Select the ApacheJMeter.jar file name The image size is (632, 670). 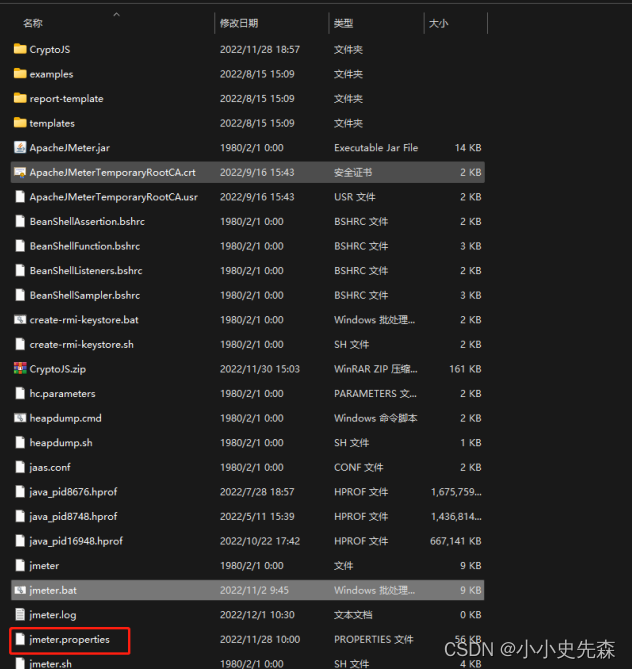click(x=70, y=148)
